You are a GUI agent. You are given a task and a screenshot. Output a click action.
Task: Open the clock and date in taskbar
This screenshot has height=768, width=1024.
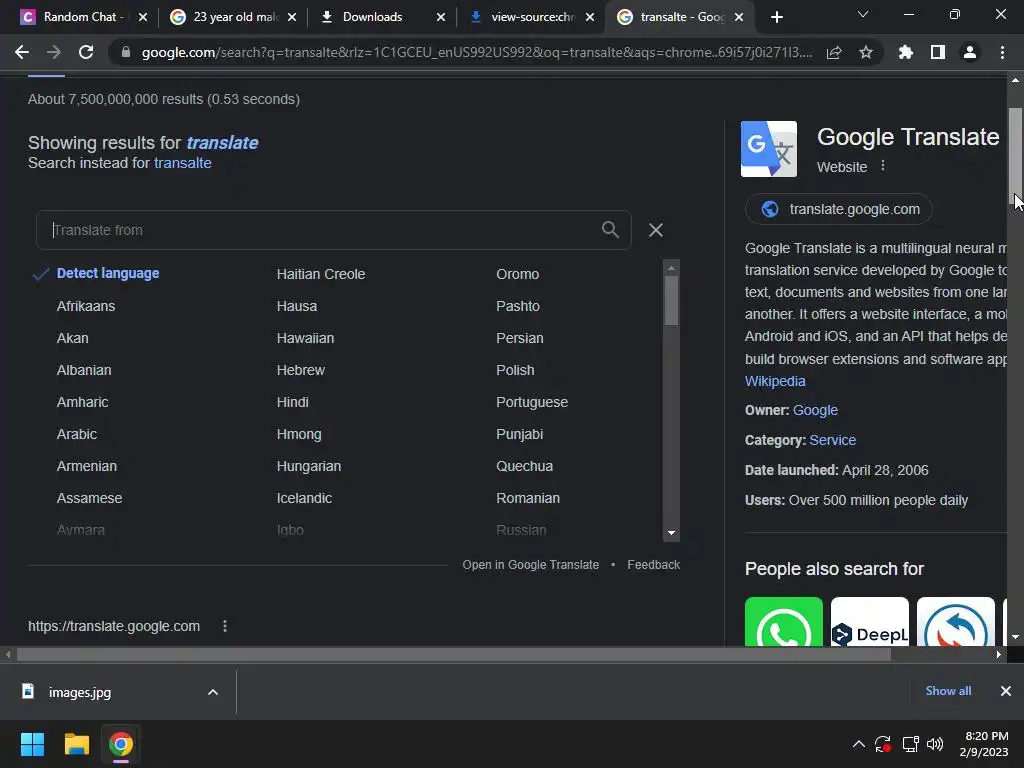click(984, 744)
